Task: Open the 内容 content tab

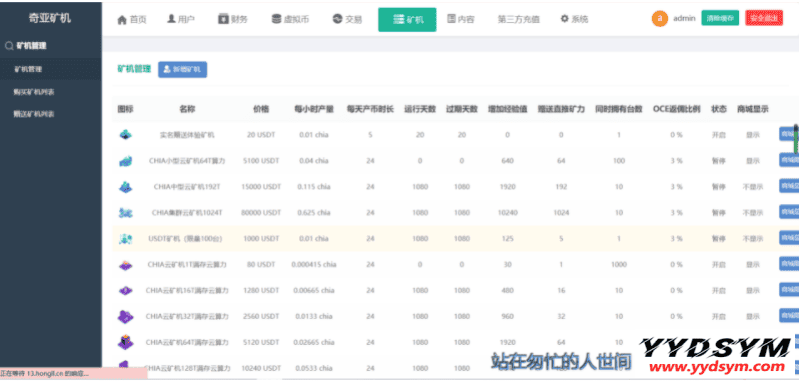Action: (x=460, y=19)
